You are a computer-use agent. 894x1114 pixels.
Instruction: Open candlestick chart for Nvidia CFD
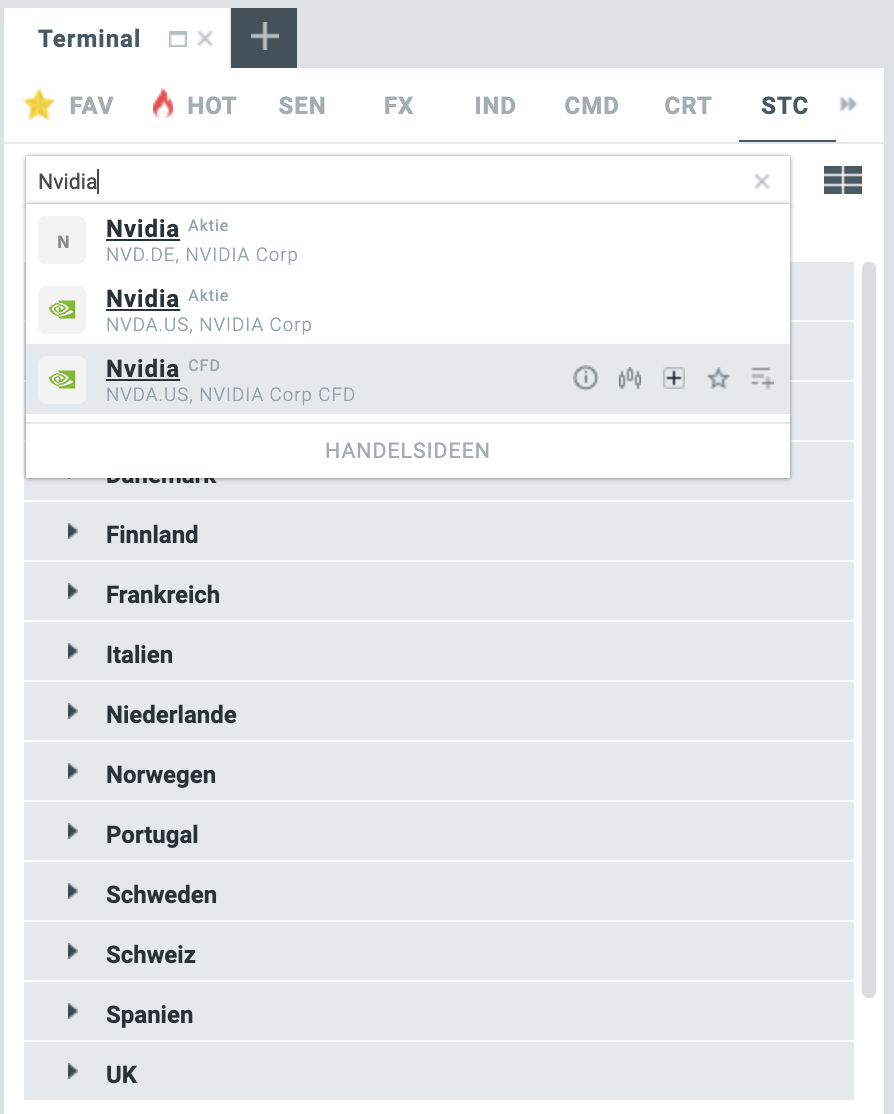coord(630,378)
